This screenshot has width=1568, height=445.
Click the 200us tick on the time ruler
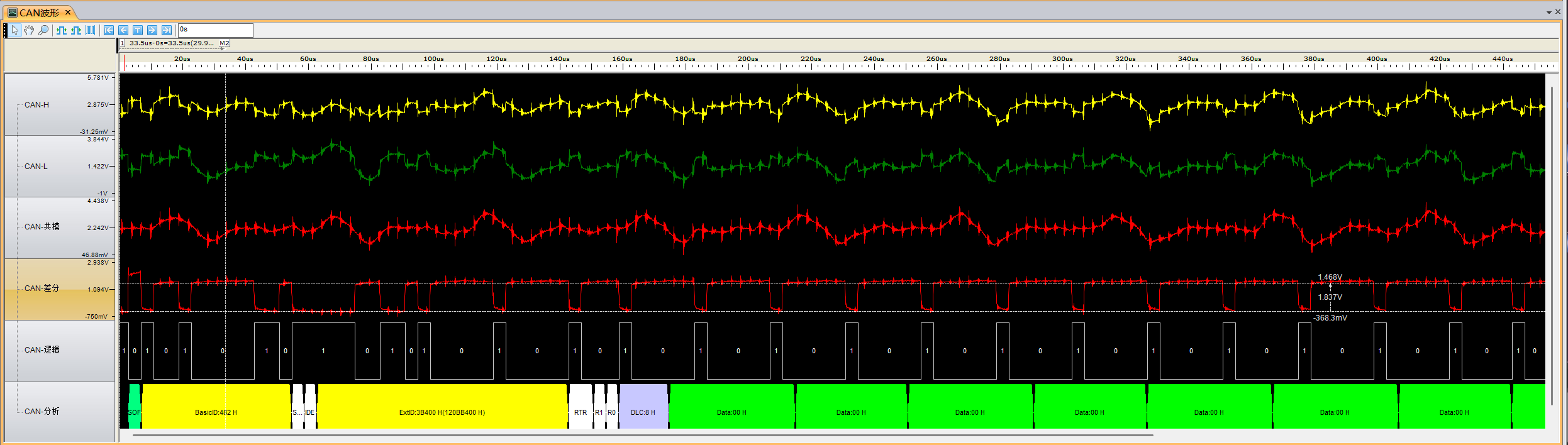click(x=748, y=59)
